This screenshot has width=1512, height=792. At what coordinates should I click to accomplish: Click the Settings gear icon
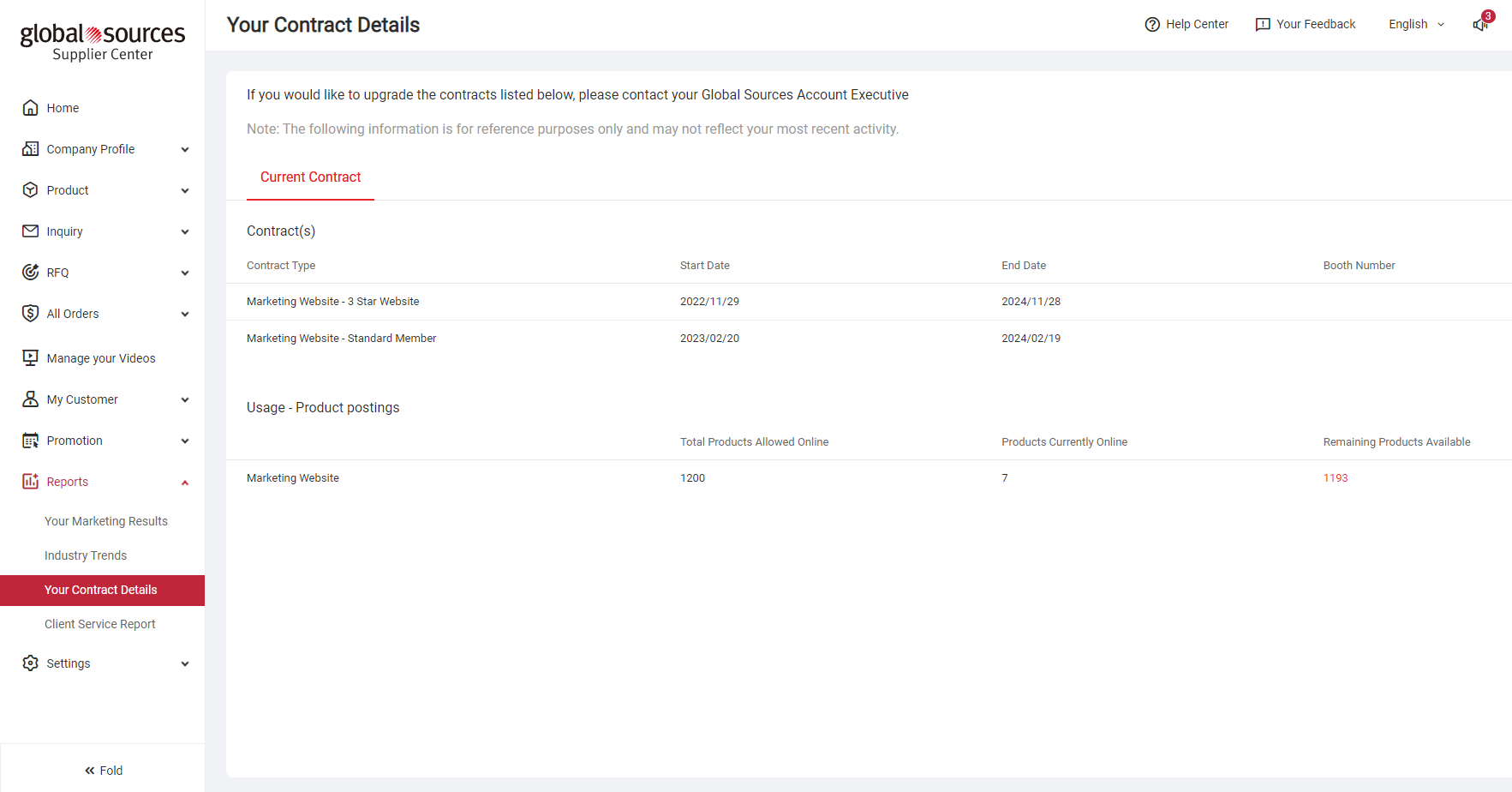[x=31, y=663]
